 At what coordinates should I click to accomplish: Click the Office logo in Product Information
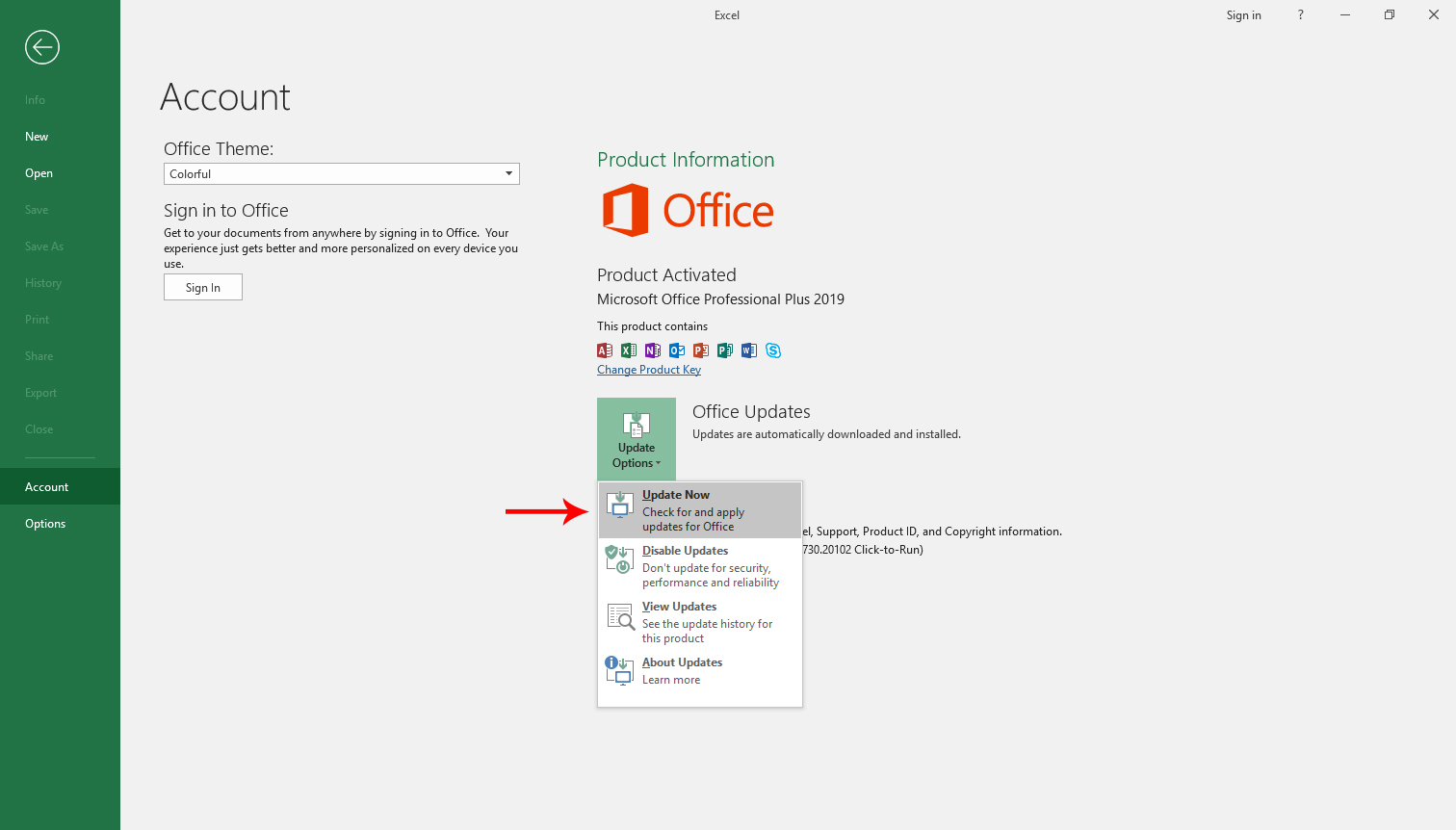(688, 210)
